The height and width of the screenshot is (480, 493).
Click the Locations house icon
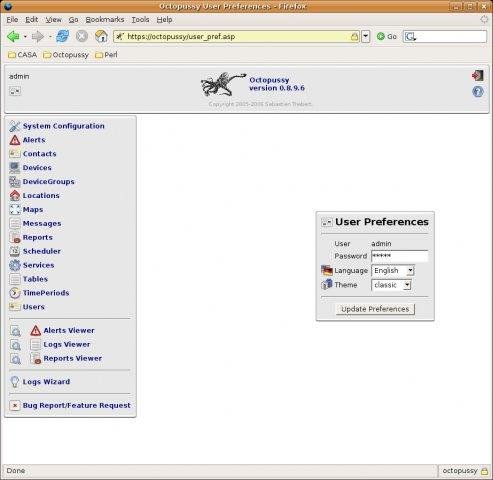coord(15,196)
